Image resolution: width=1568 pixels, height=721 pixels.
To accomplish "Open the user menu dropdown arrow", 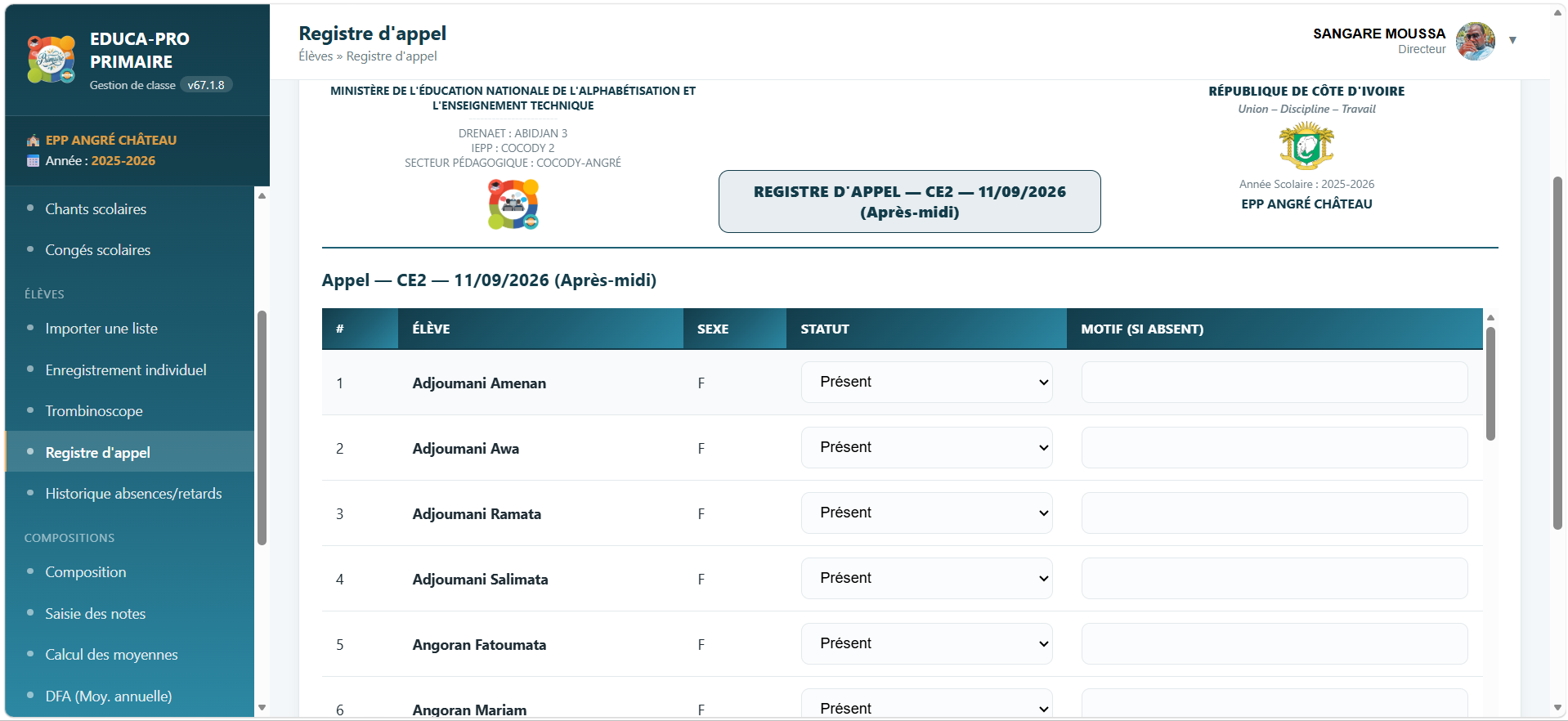I will pyautogui.click(x=1512, y=40).
